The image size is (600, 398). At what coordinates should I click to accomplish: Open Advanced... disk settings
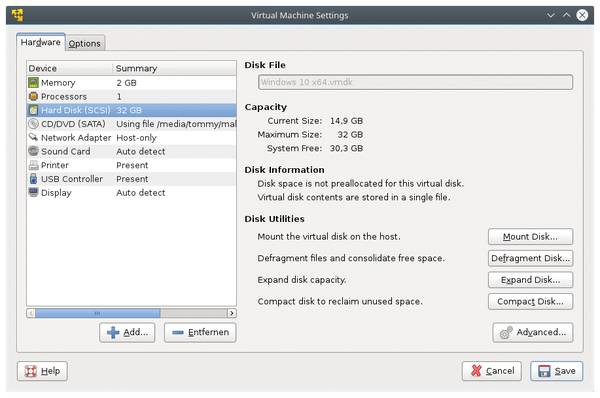[533, 332]
